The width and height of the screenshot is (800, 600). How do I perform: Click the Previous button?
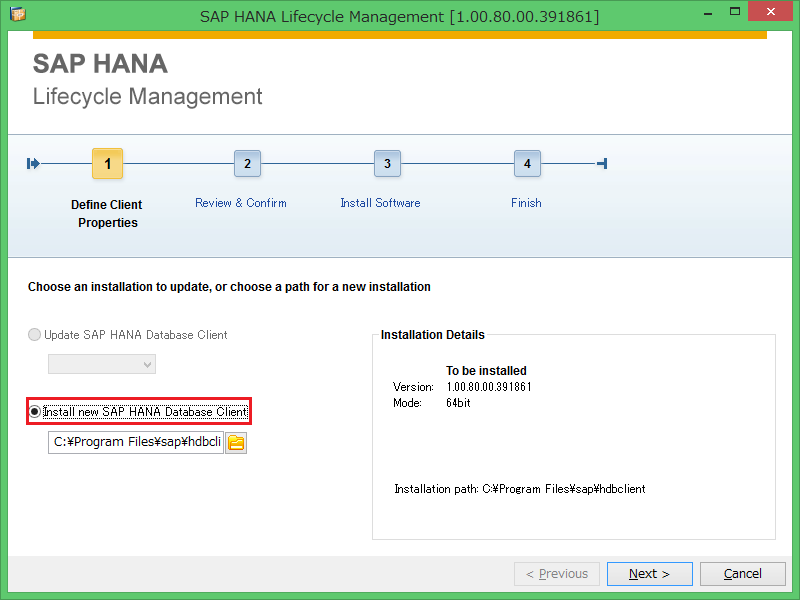tap(557, 574)
